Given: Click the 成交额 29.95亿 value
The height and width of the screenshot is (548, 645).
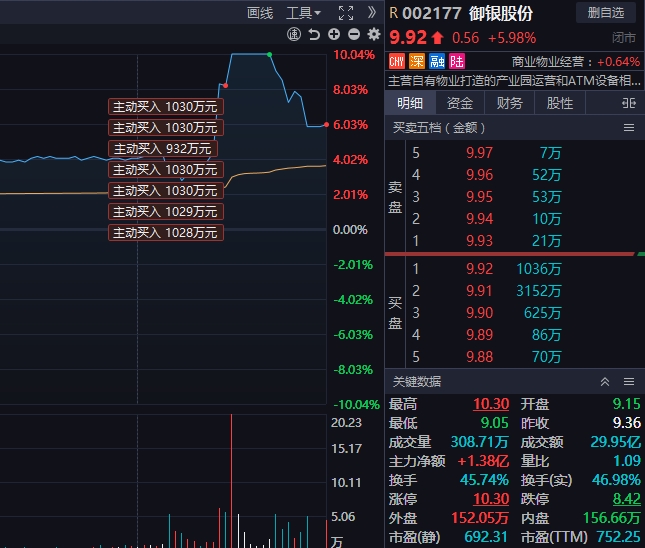Looking at the screenshot, I should (615, 442).
